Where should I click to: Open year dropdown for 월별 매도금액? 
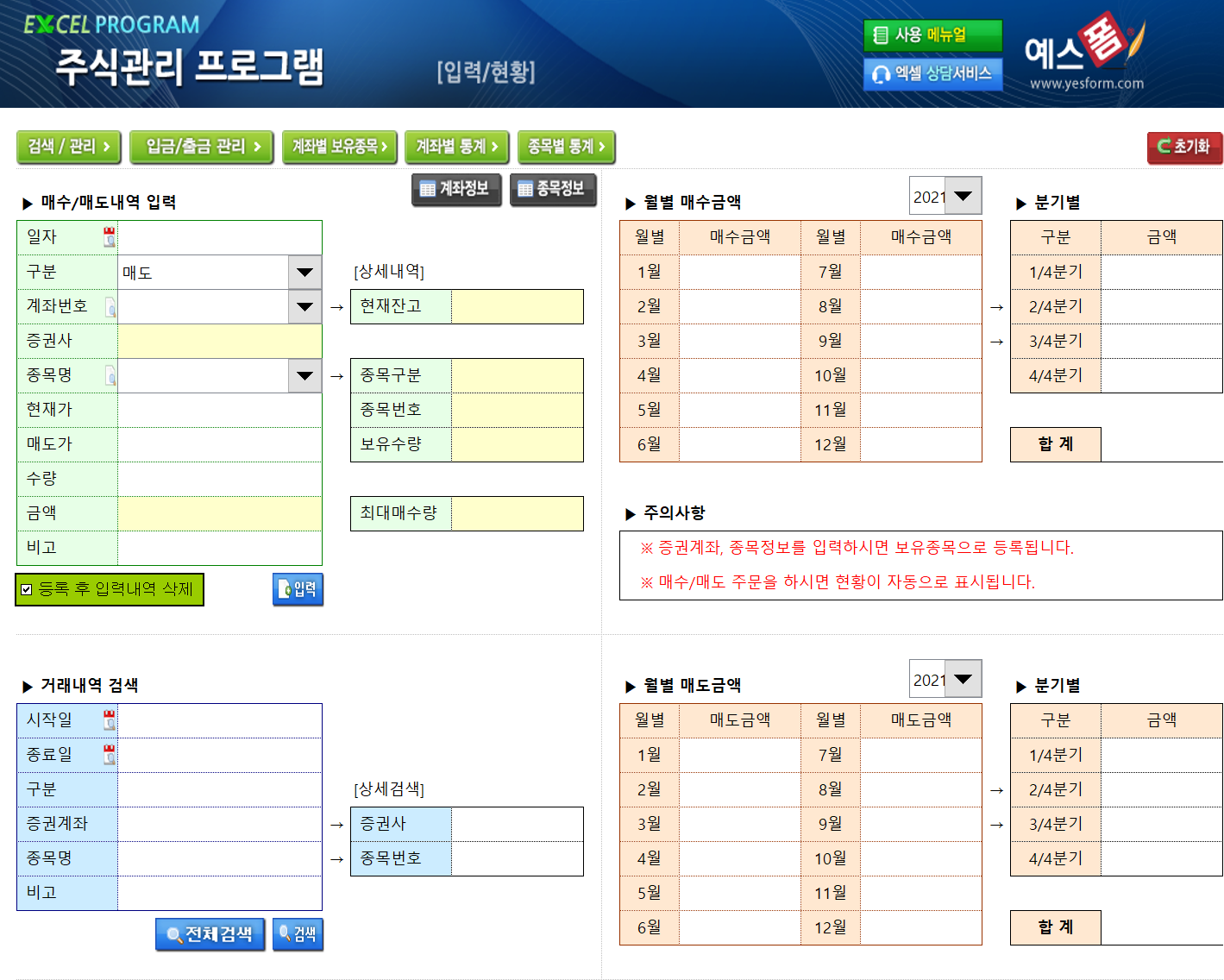pos(964,679)
